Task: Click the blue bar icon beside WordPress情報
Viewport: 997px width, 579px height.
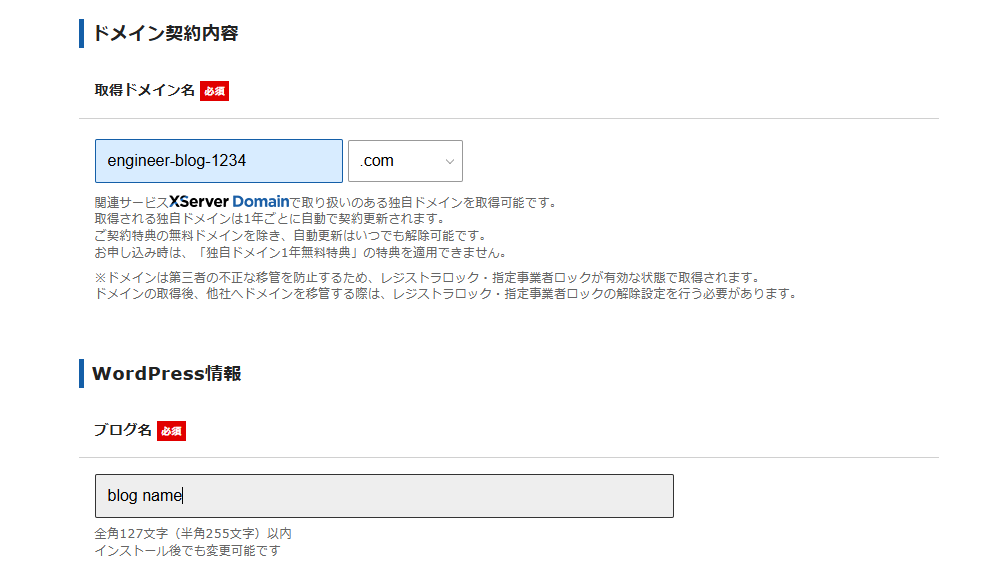Action: pyautogui.click(x=81, y=373)
